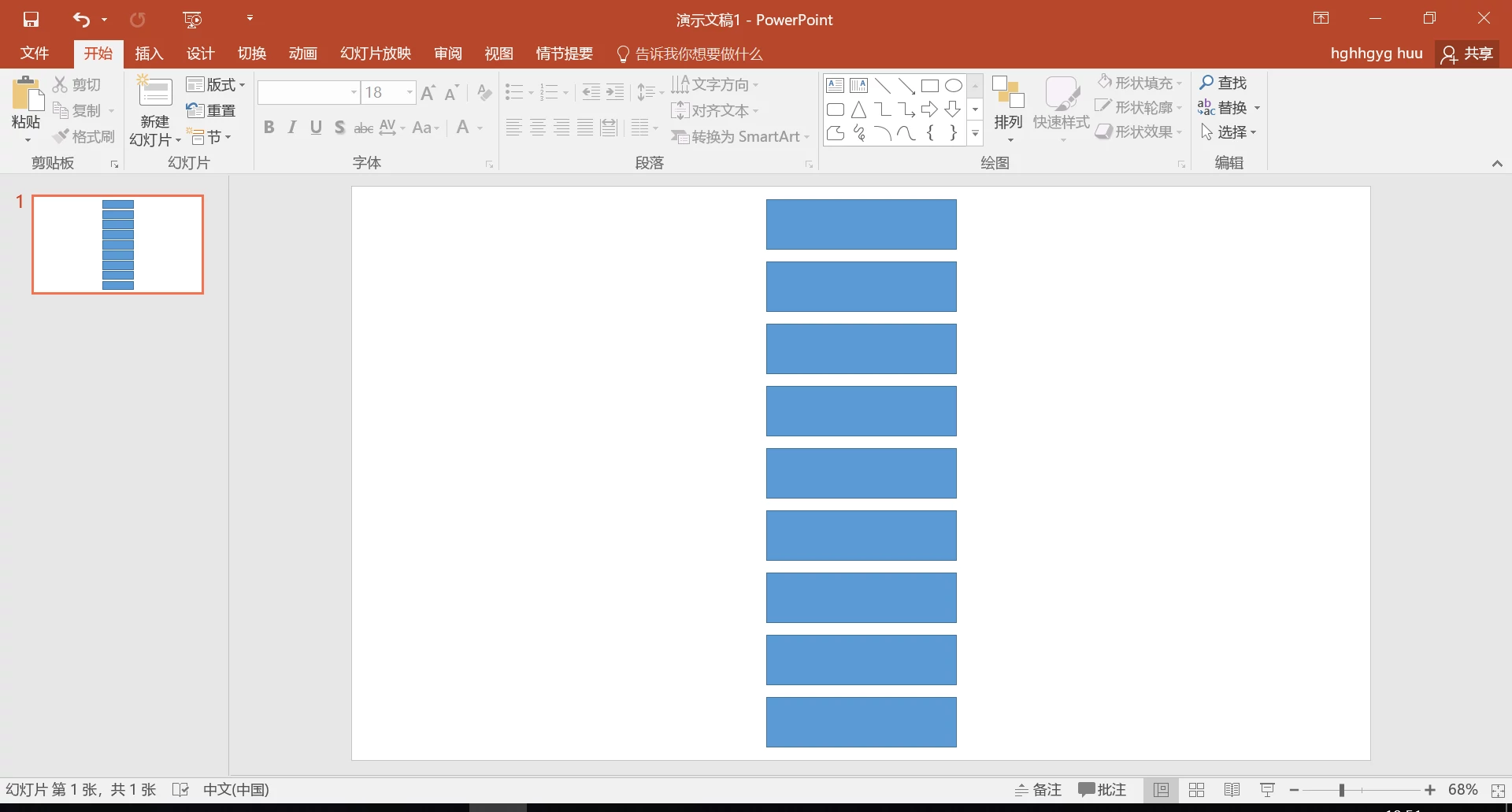Open spell check icon in status bar
This screenshot has height=812, width=1512.
180,789
